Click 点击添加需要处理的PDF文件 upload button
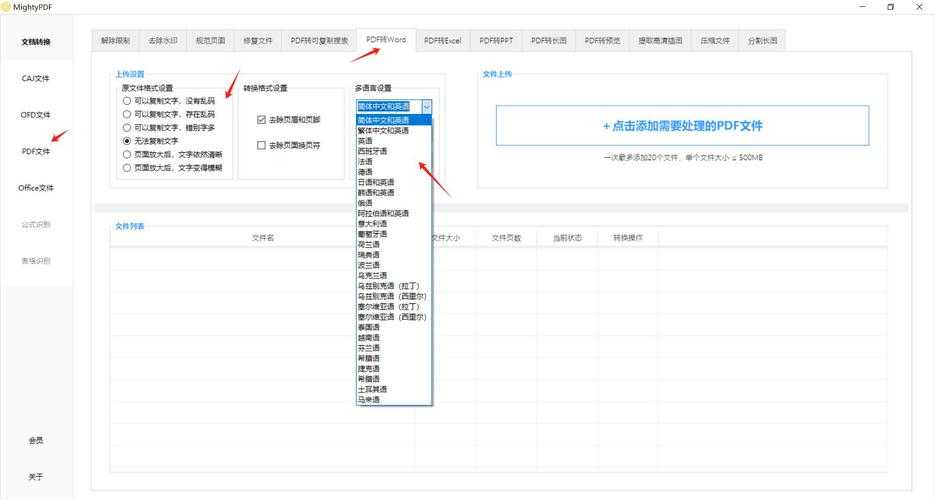Screen dimensions: 935x500 pos(682,126)
